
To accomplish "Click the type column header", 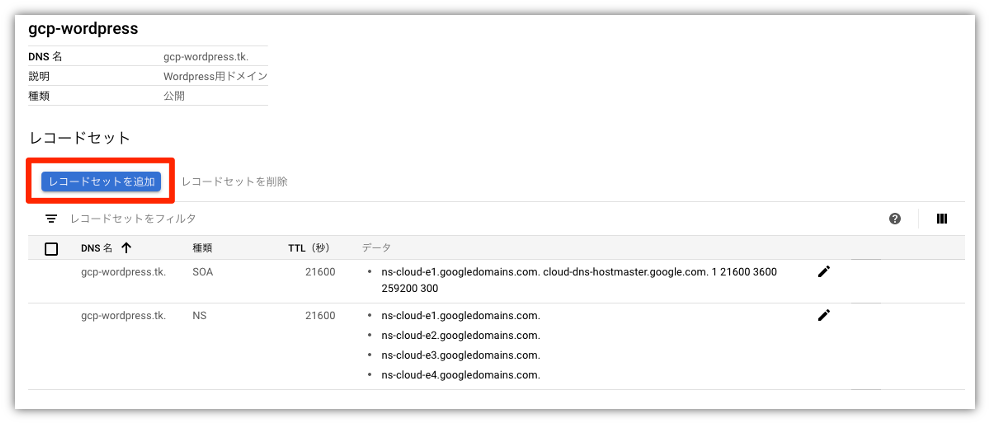I will (x=202, y=248).
